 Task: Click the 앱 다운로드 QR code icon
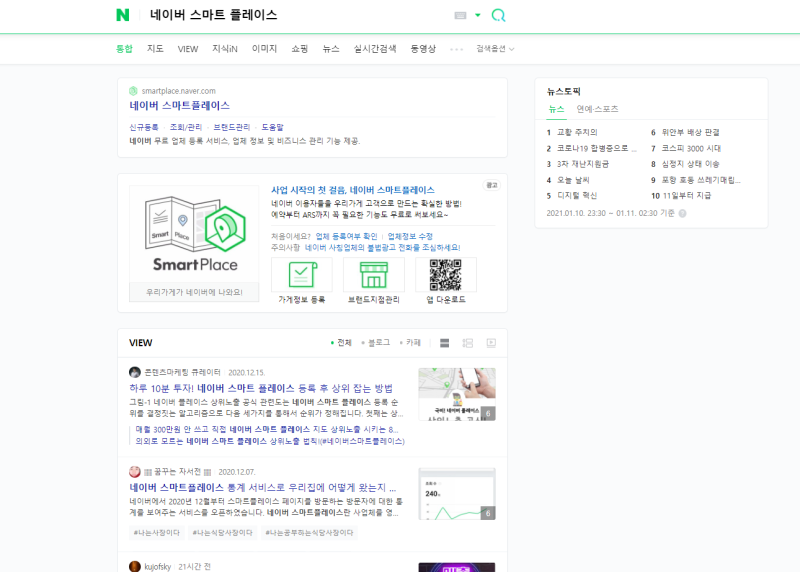pos(445,275)
